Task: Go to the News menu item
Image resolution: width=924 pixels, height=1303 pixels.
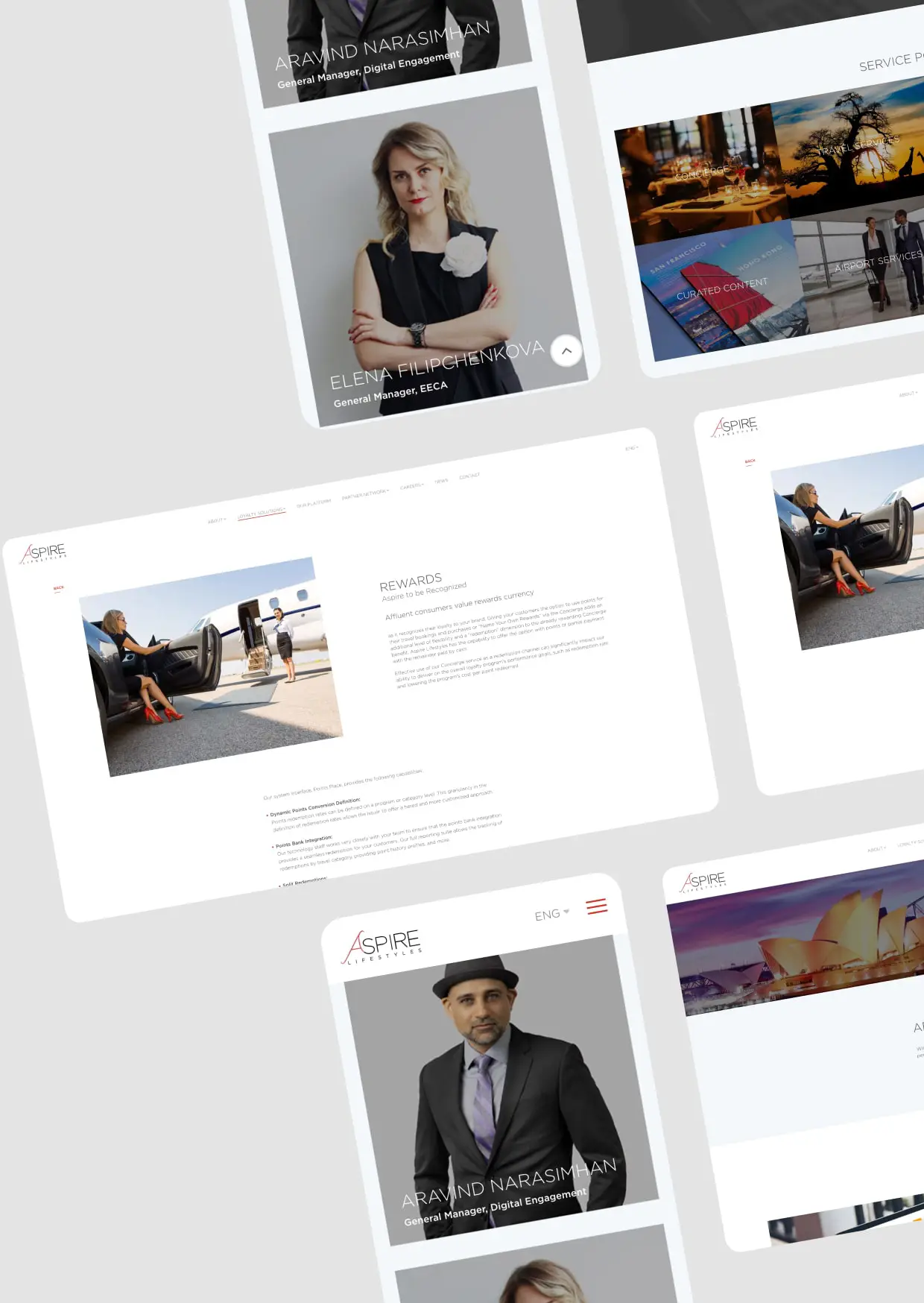Action: (441, 481)
